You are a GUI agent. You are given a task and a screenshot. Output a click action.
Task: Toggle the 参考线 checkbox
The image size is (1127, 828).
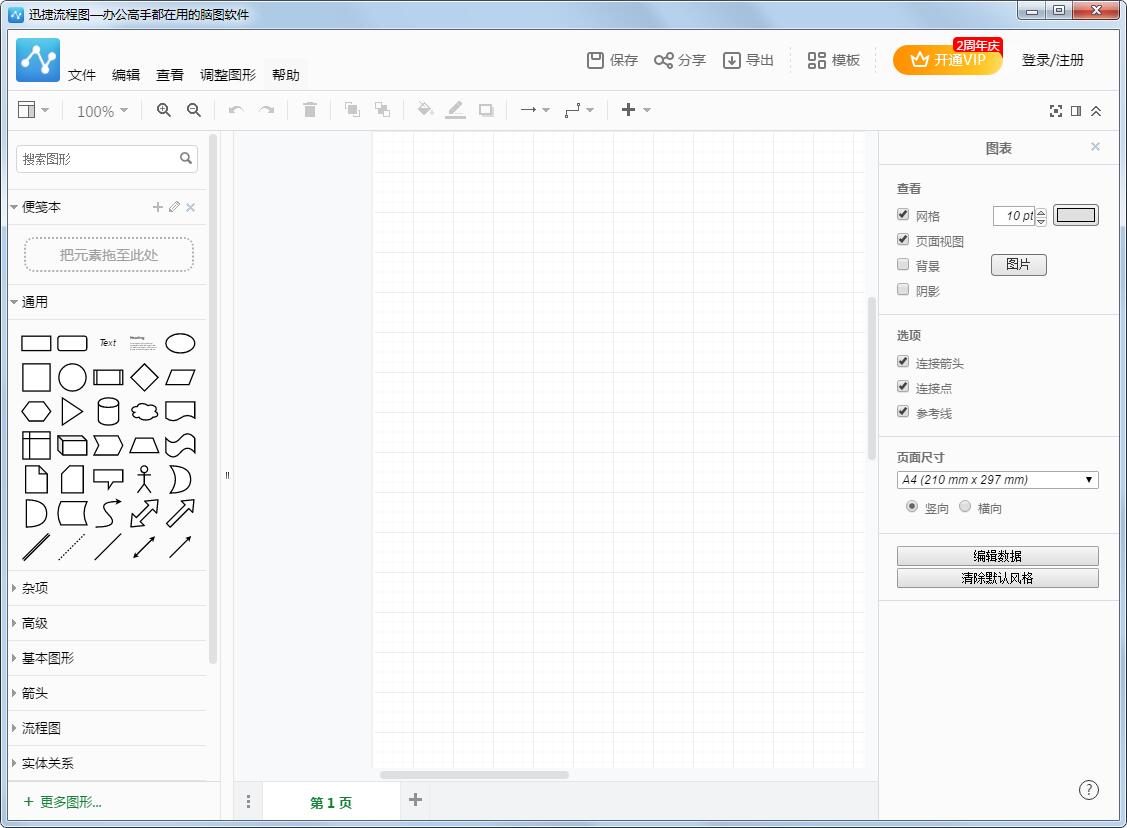pyautogui.click(x=903, y=412)
